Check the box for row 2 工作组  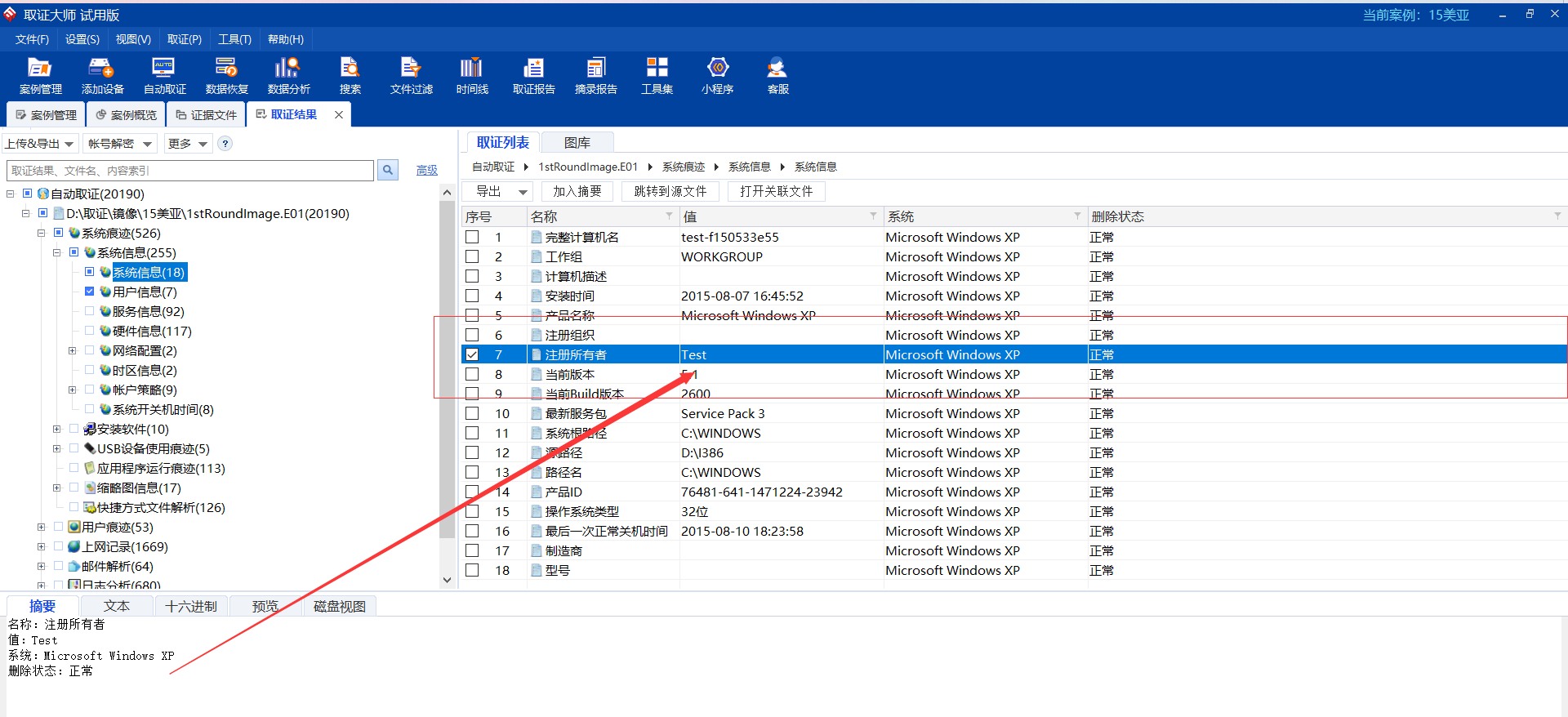coord(472,256)
